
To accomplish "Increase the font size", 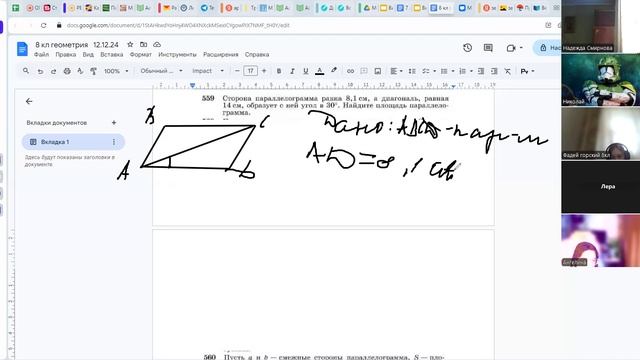I will coord(264,71).
